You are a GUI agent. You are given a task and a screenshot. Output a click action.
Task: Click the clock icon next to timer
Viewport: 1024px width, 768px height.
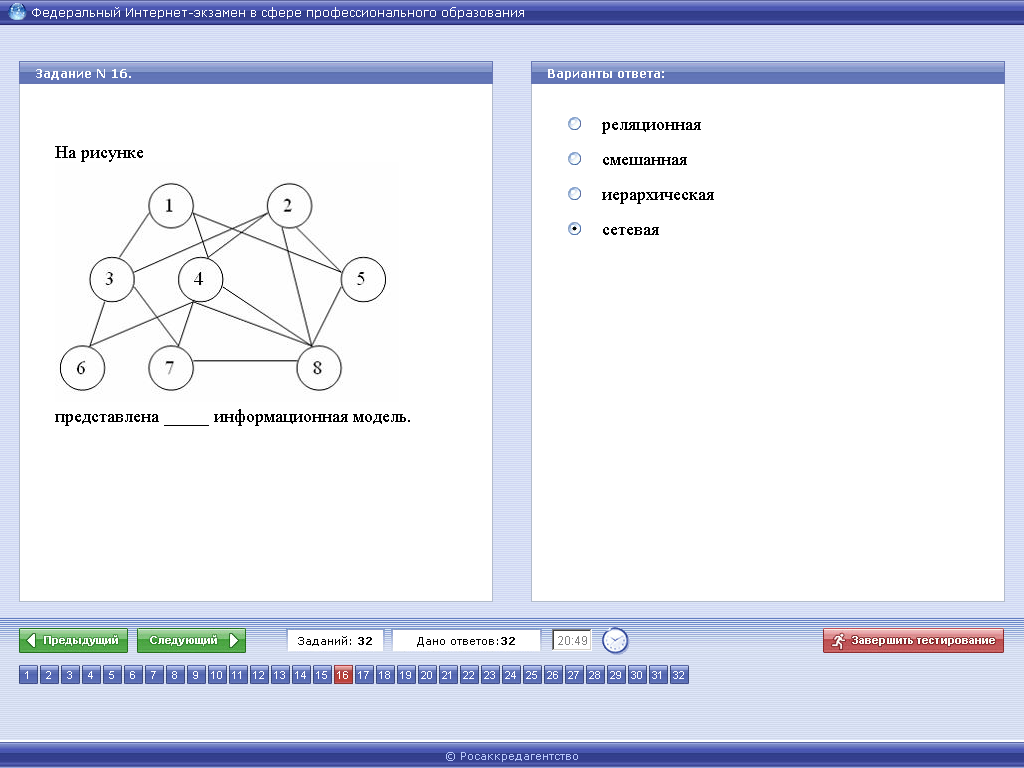615,640
